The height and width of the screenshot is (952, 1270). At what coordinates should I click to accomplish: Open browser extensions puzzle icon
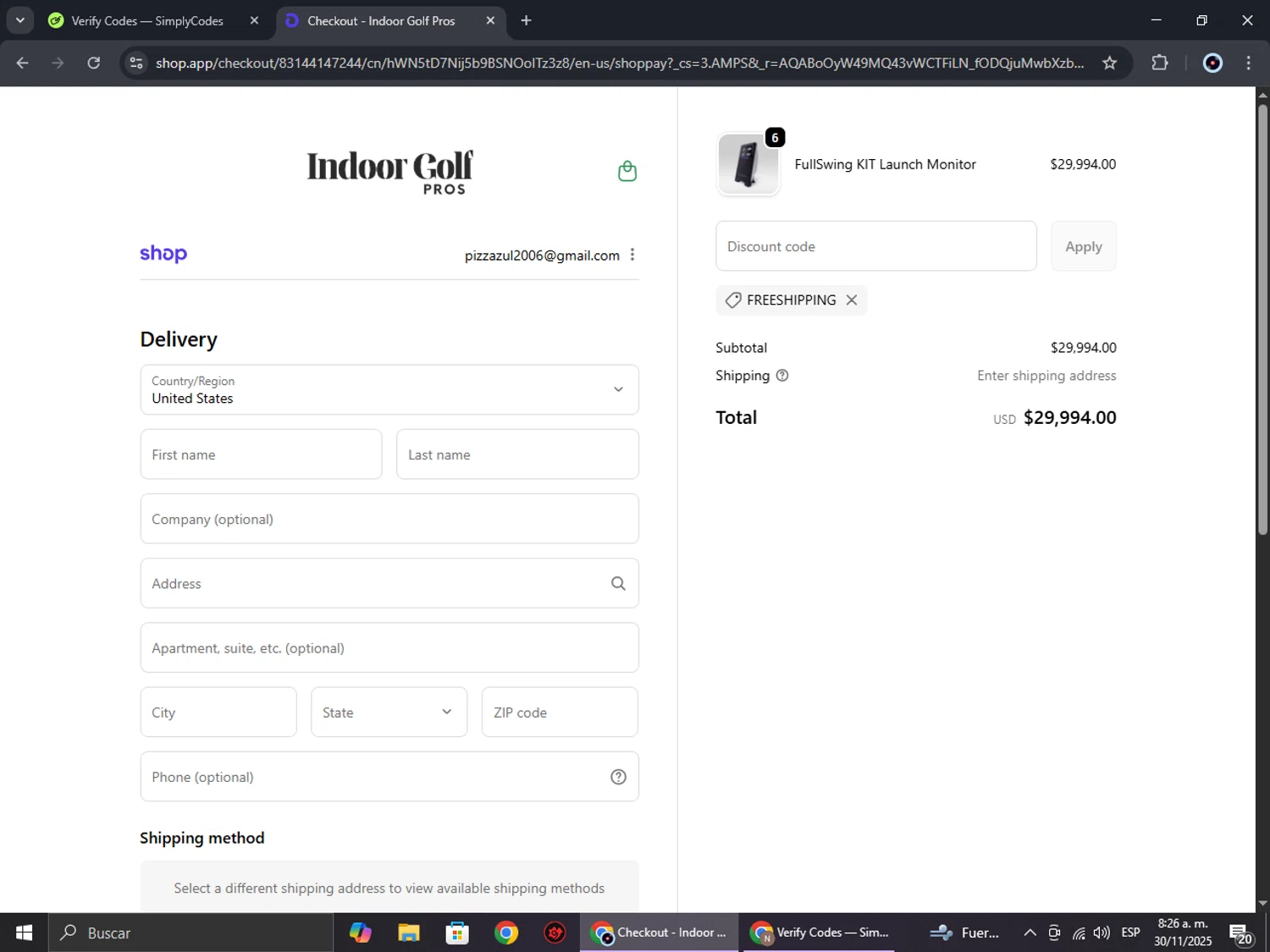coord(1160,63)
